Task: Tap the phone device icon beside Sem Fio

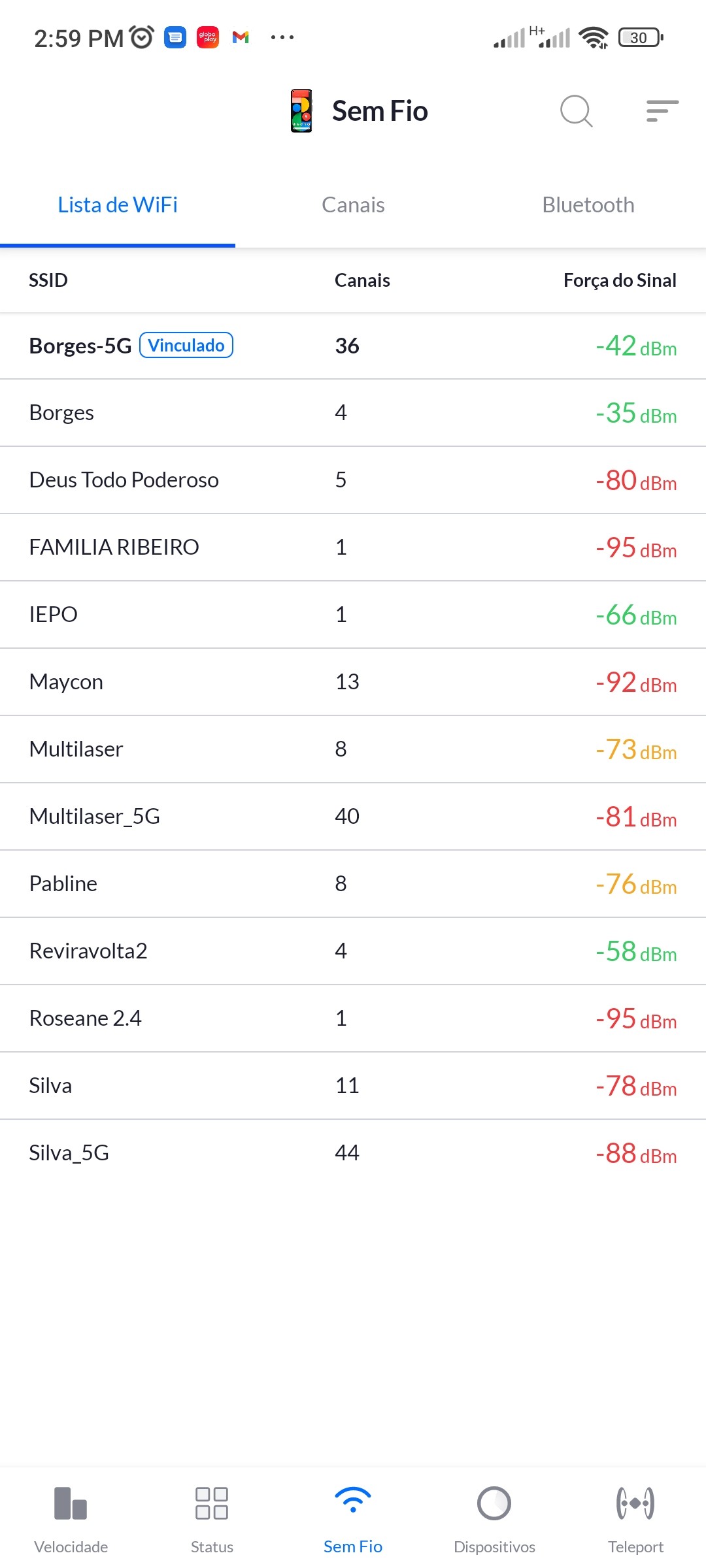Action: tap(301, 111)
